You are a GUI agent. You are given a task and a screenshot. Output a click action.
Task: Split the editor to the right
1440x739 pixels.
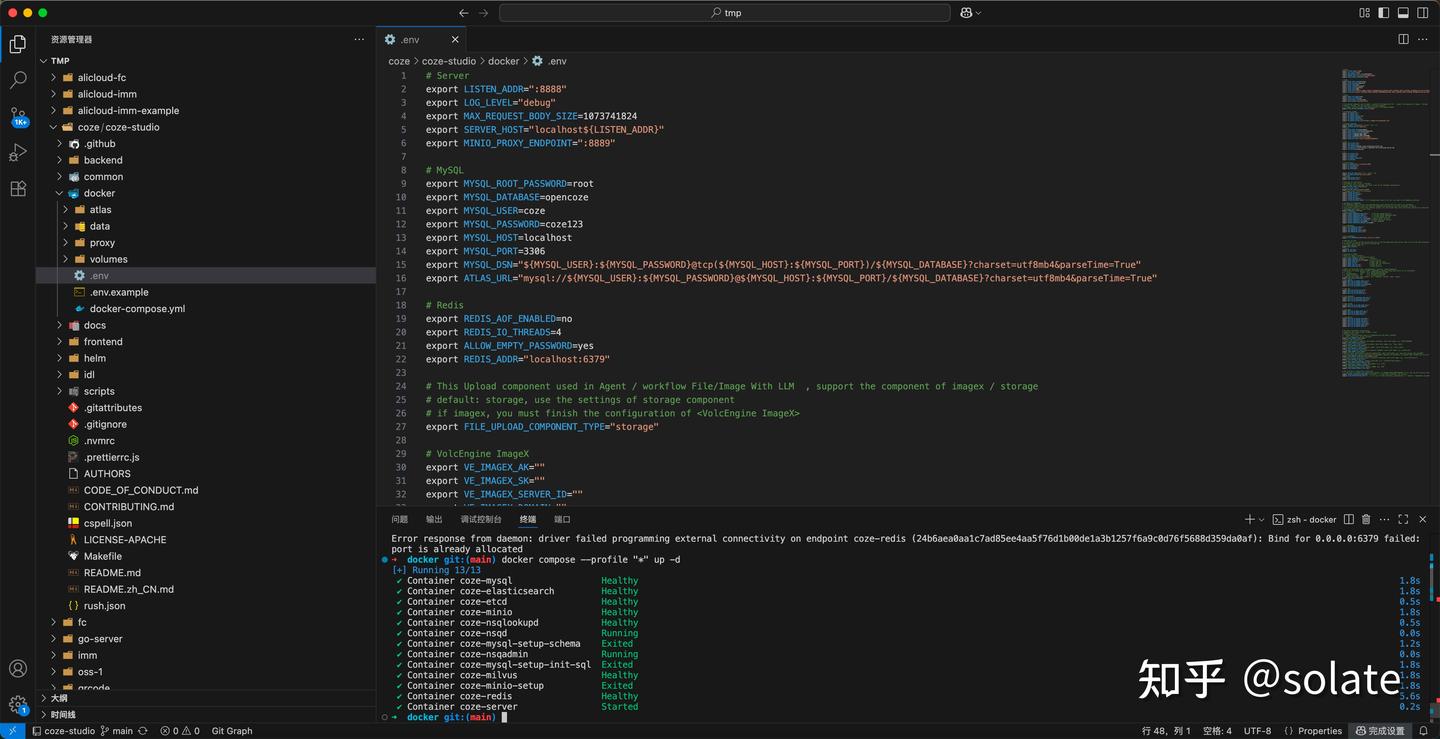tap(1403, 39)
